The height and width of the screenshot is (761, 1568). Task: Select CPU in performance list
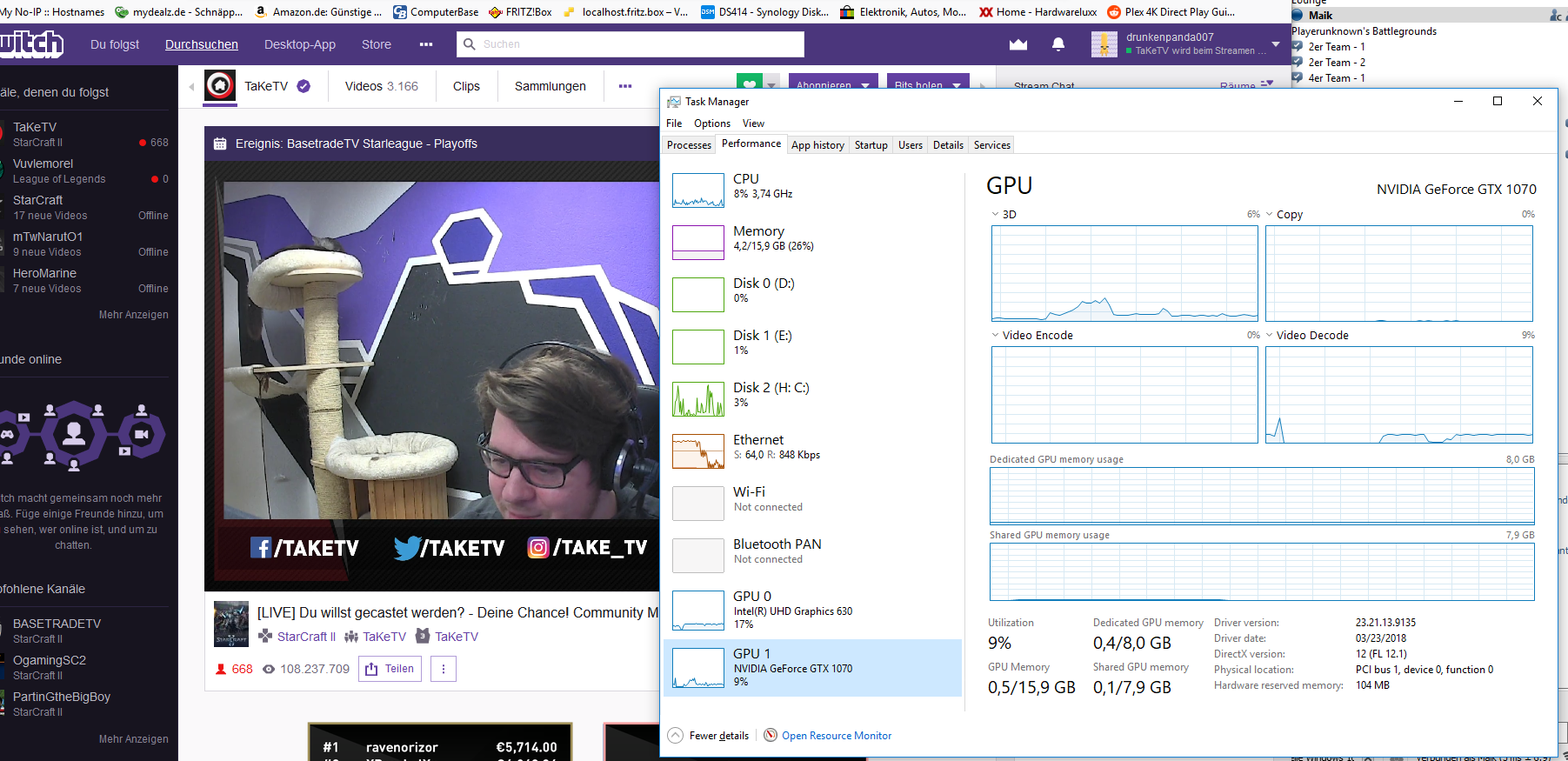coord(813,190)
